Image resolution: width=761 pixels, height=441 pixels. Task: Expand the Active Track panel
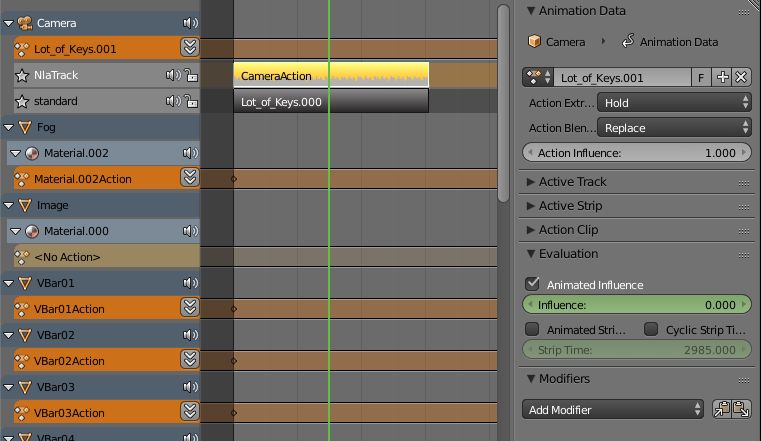click(530, 181)
